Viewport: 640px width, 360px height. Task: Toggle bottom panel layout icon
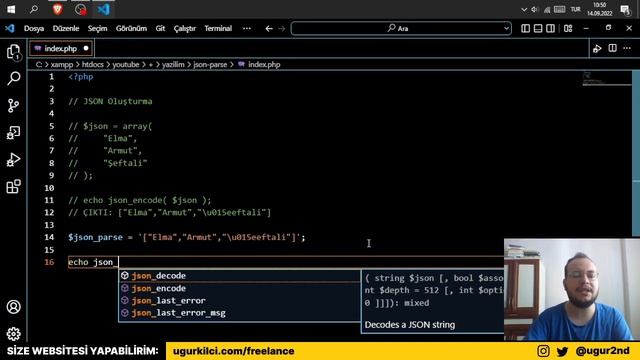click(538, 28)
